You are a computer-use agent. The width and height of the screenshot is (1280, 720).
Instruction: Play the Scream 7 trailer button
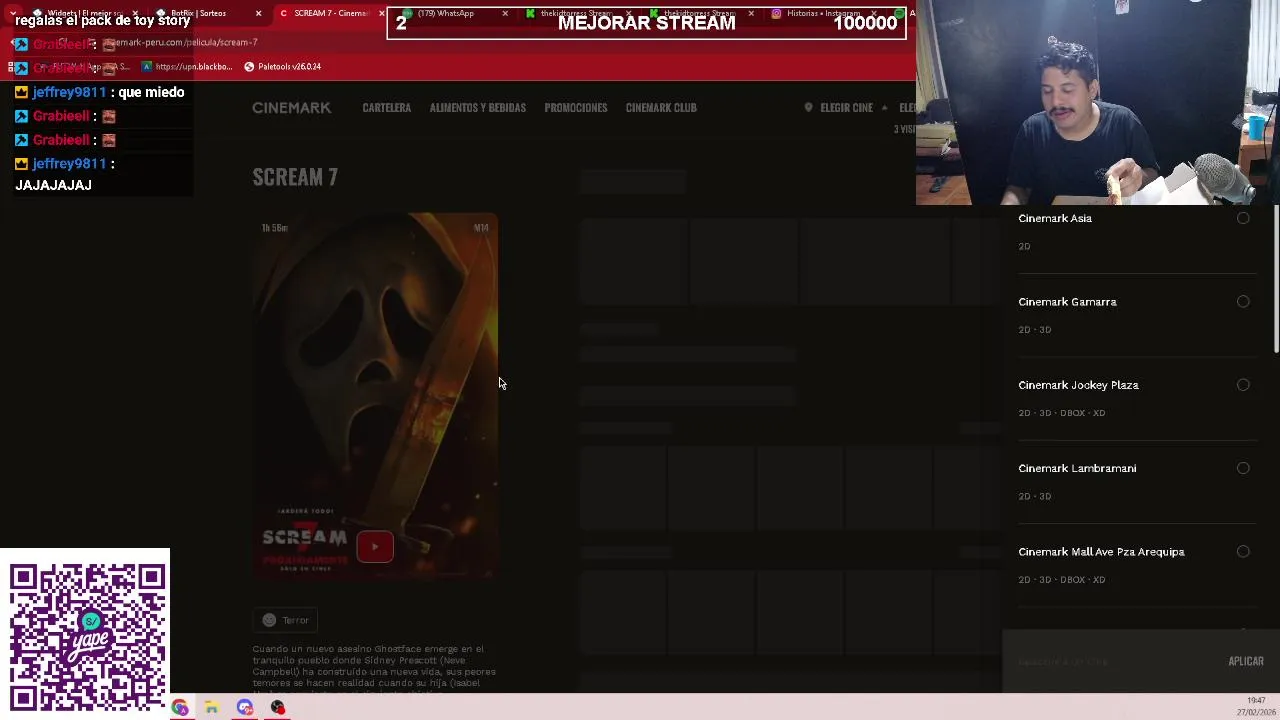pyautogui.click(x=375, y=547)
